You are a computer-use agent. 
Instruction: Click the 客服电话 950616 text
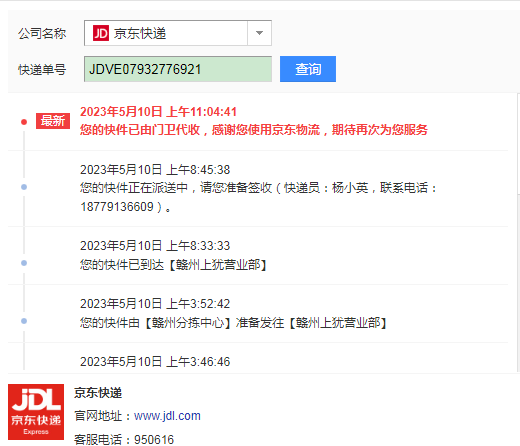pyautogui.click(x=124, y=439)
